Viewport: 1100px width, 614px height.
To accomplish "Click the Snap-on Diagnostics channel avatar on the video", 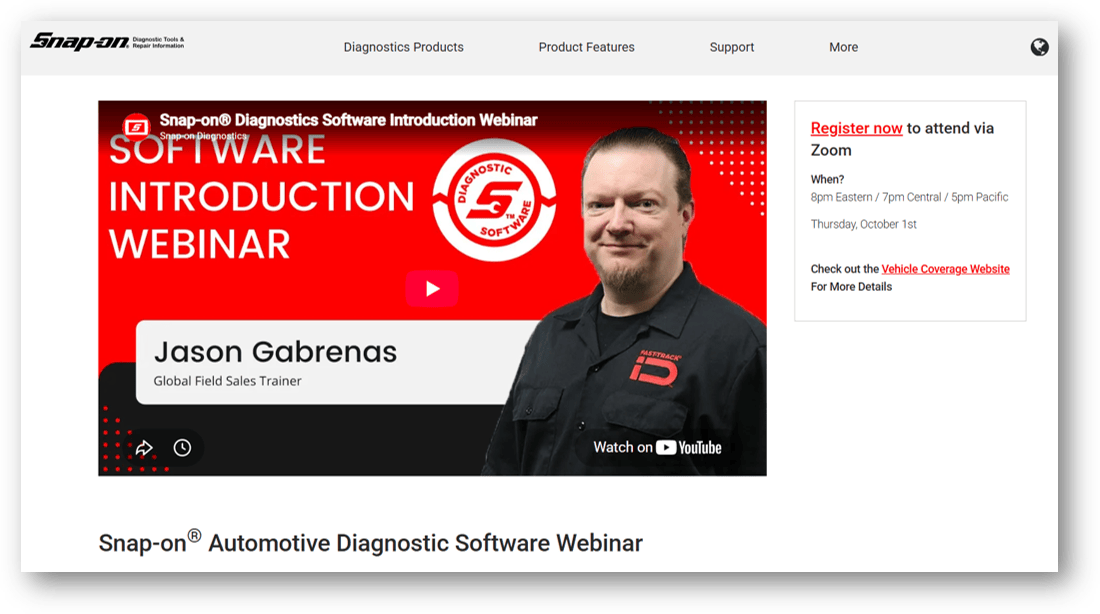I will coord(136,127).
